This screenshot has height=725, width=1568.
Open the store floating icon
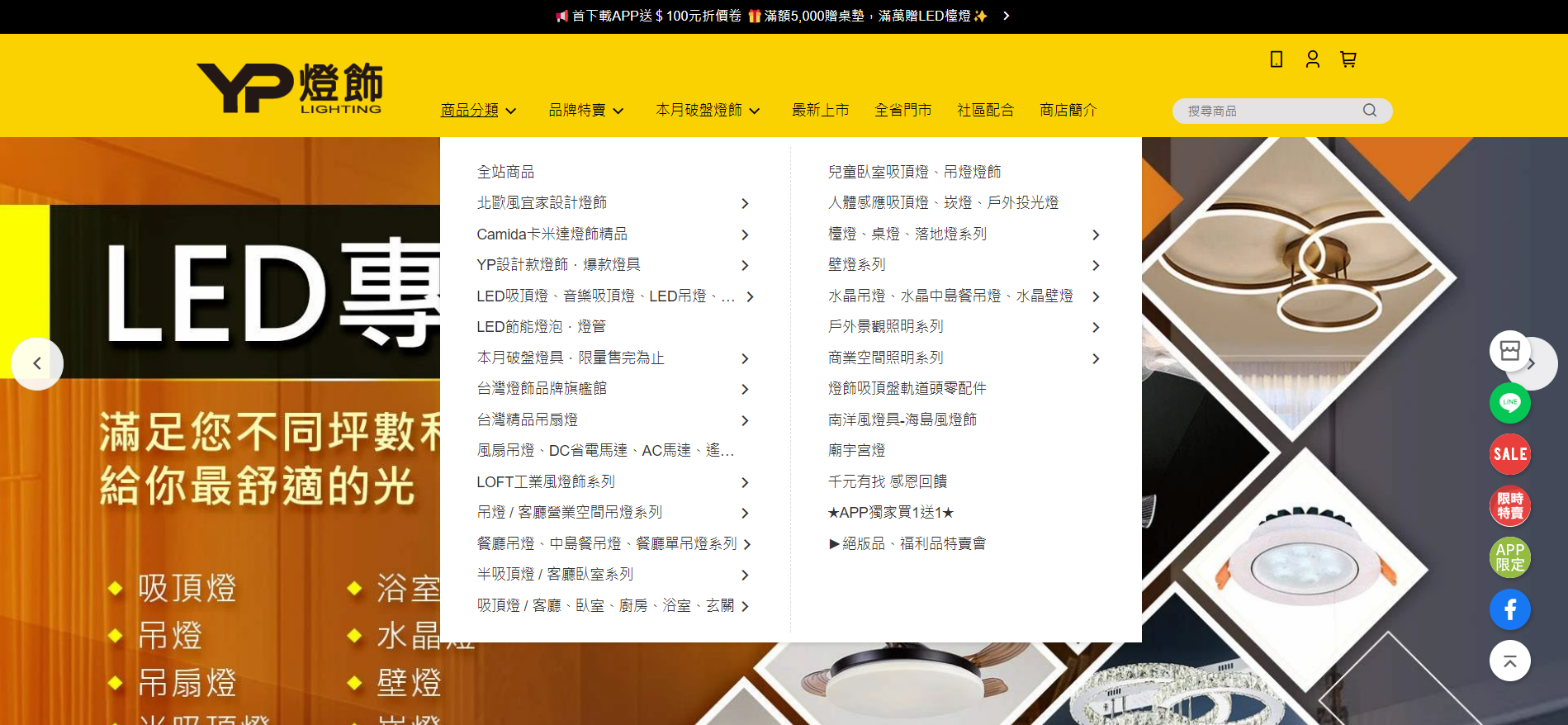click(x=1510, y=351)
